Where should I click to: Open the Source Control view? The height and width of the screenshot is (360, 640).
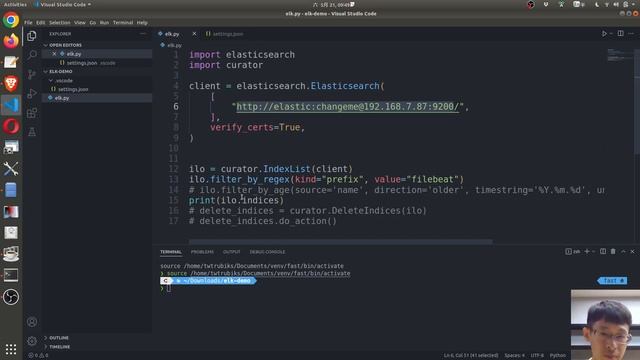tap(32, 74)
